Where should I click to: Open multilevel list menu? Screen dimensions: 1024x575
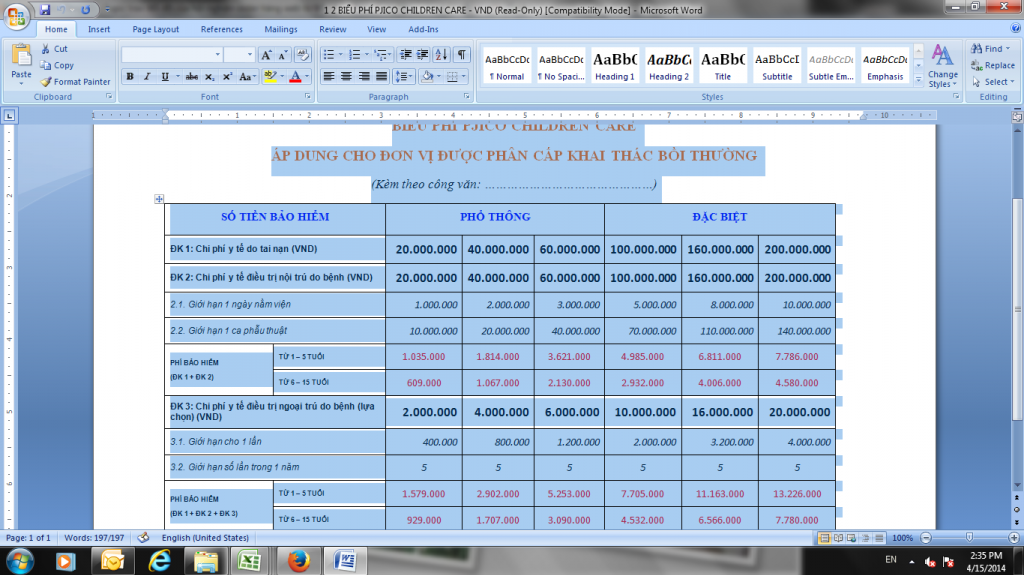pyautogui.click(x=382, y=55)
